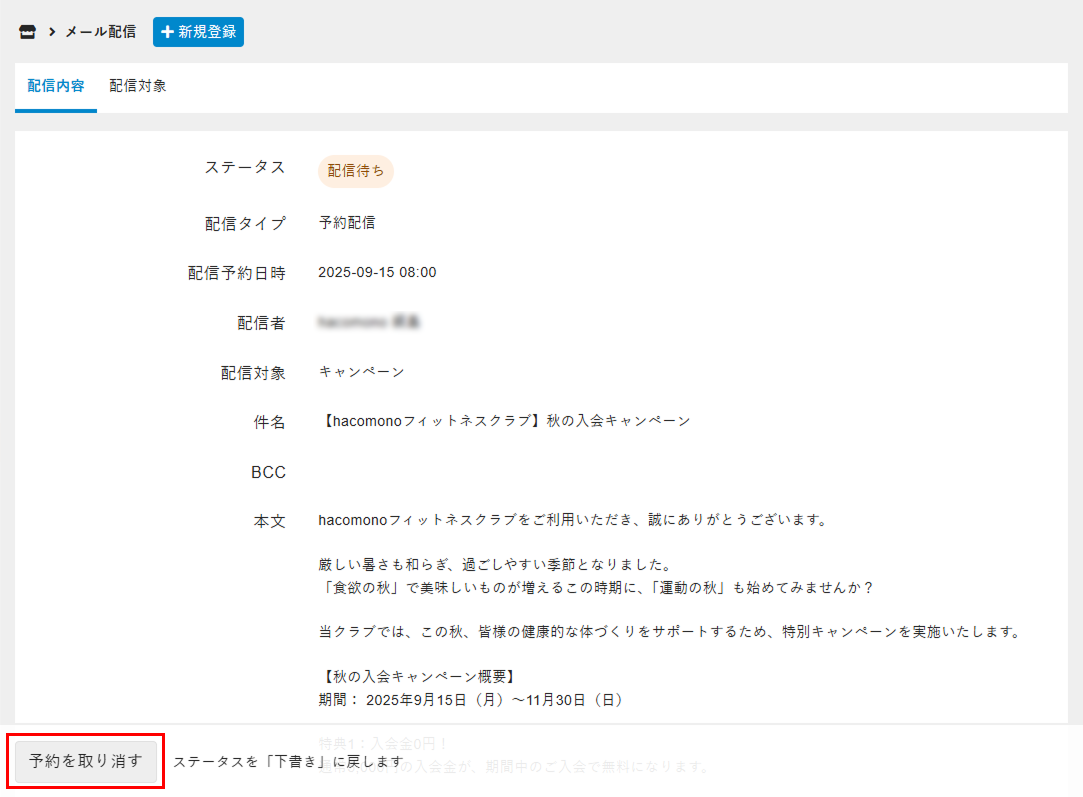The image size is (1083, 797).
Task: Open the 配信対象 tab
Action: [138, 86]
